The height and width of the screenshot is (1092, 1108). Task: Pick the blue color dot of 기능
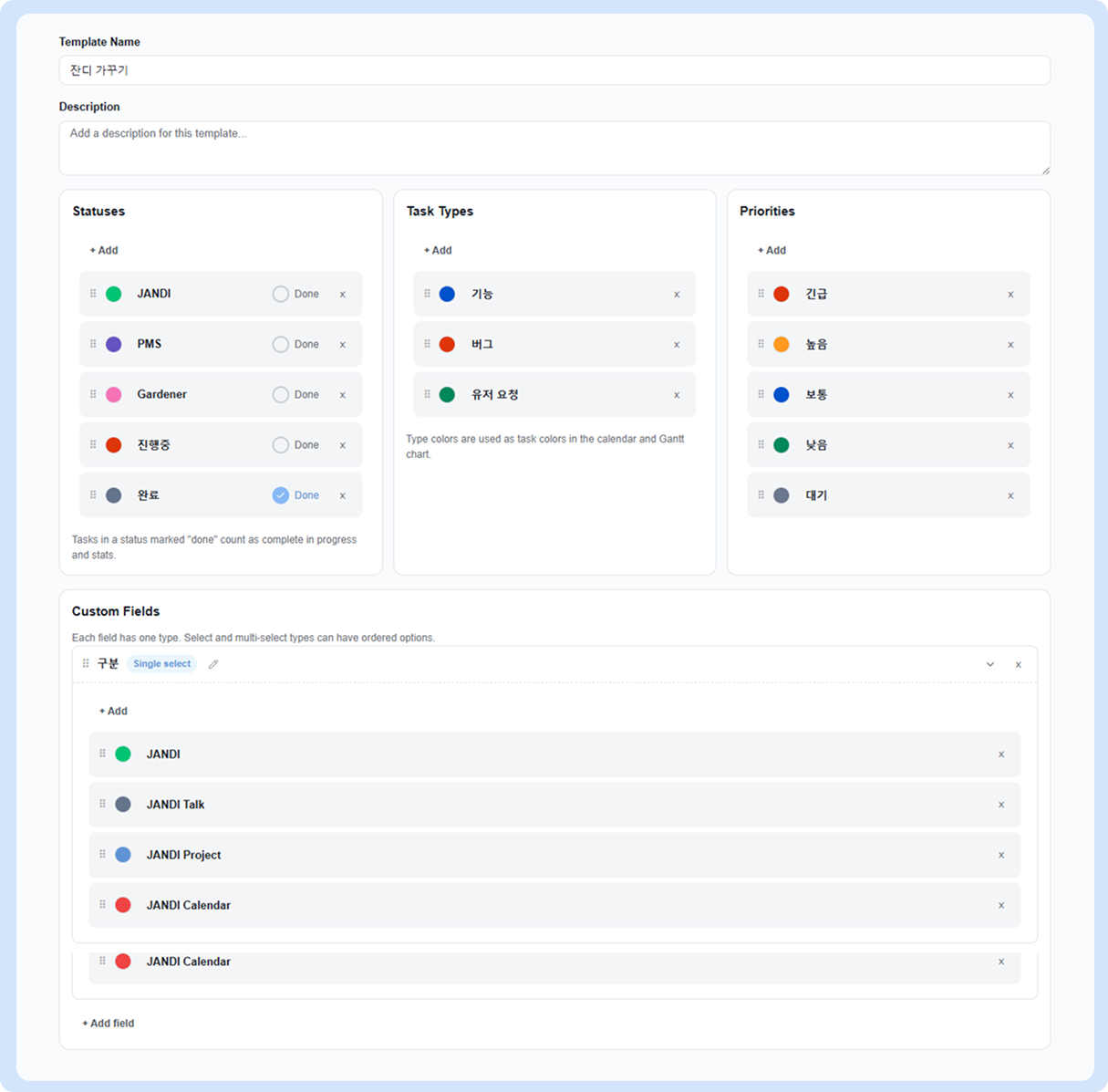pos(447,294)
